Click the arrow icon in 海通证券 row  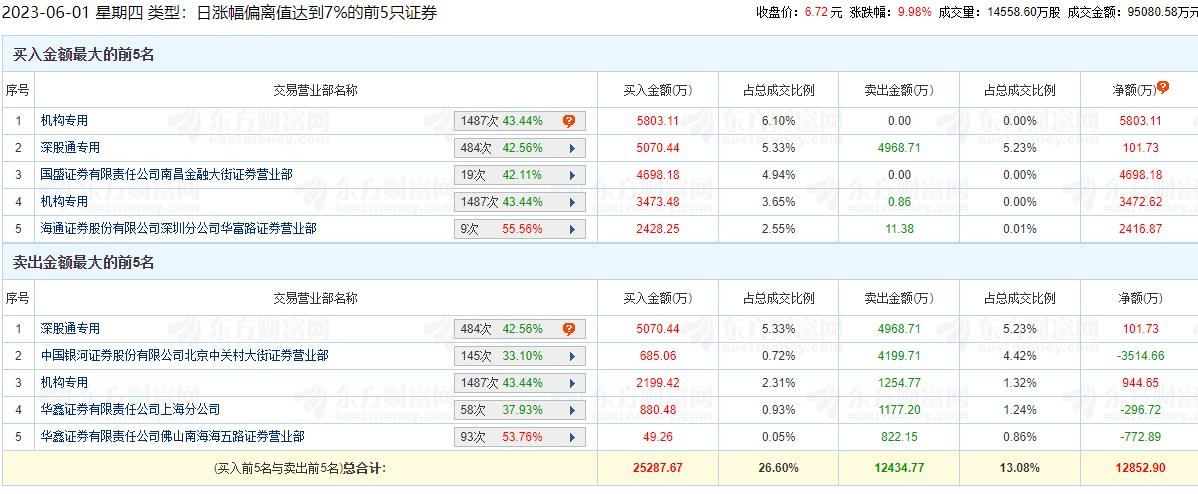571,229
